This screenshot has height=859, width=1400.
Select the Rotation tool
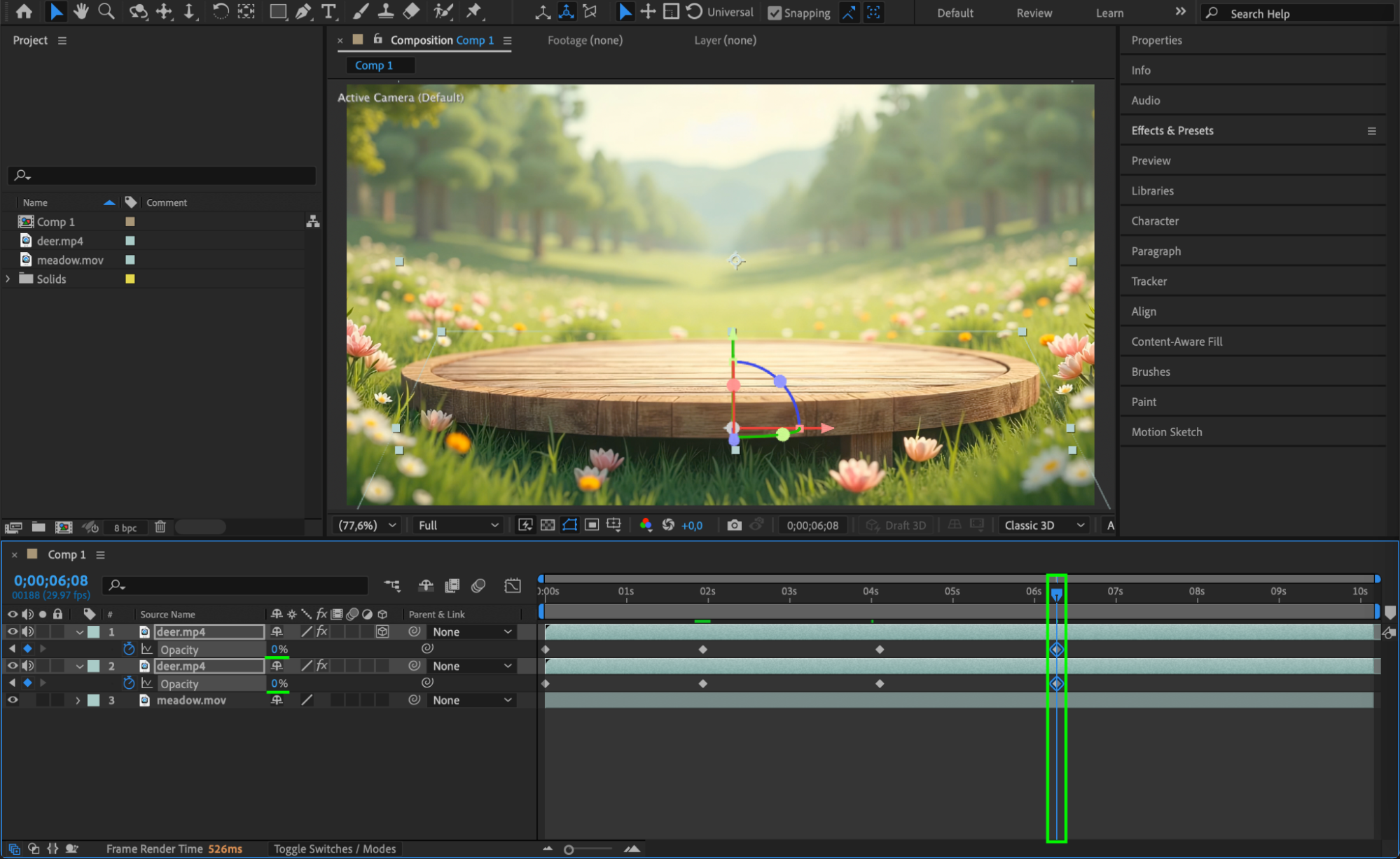[221, 11]
